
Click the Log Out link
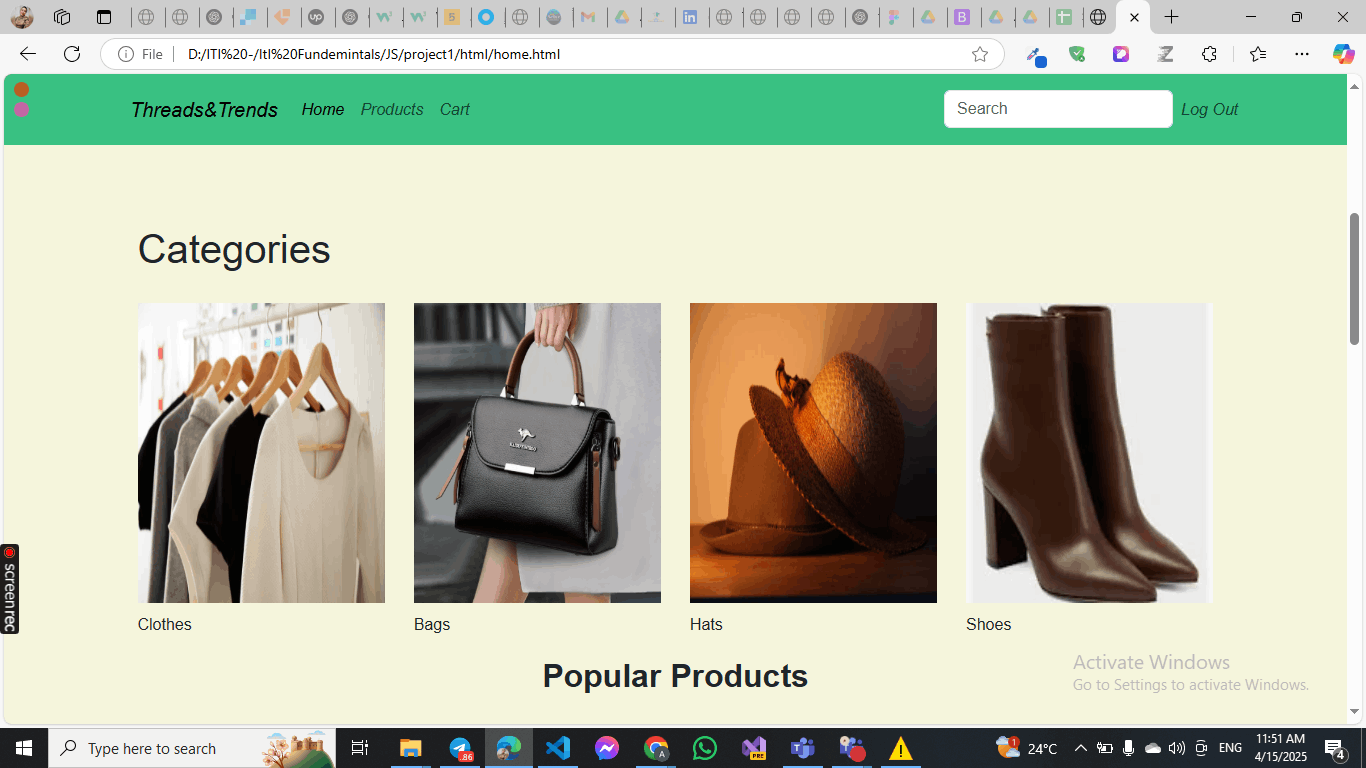click(x=1209, y=110)
